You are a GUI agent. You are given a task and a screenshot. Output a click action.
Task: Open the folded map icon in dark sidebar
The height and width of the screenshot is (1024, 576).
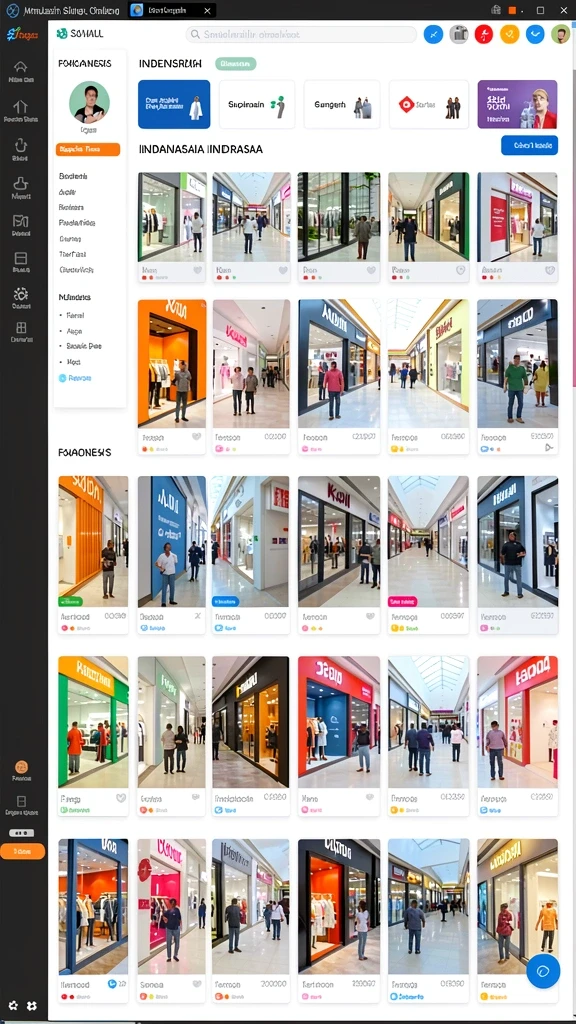coord(20,221)
